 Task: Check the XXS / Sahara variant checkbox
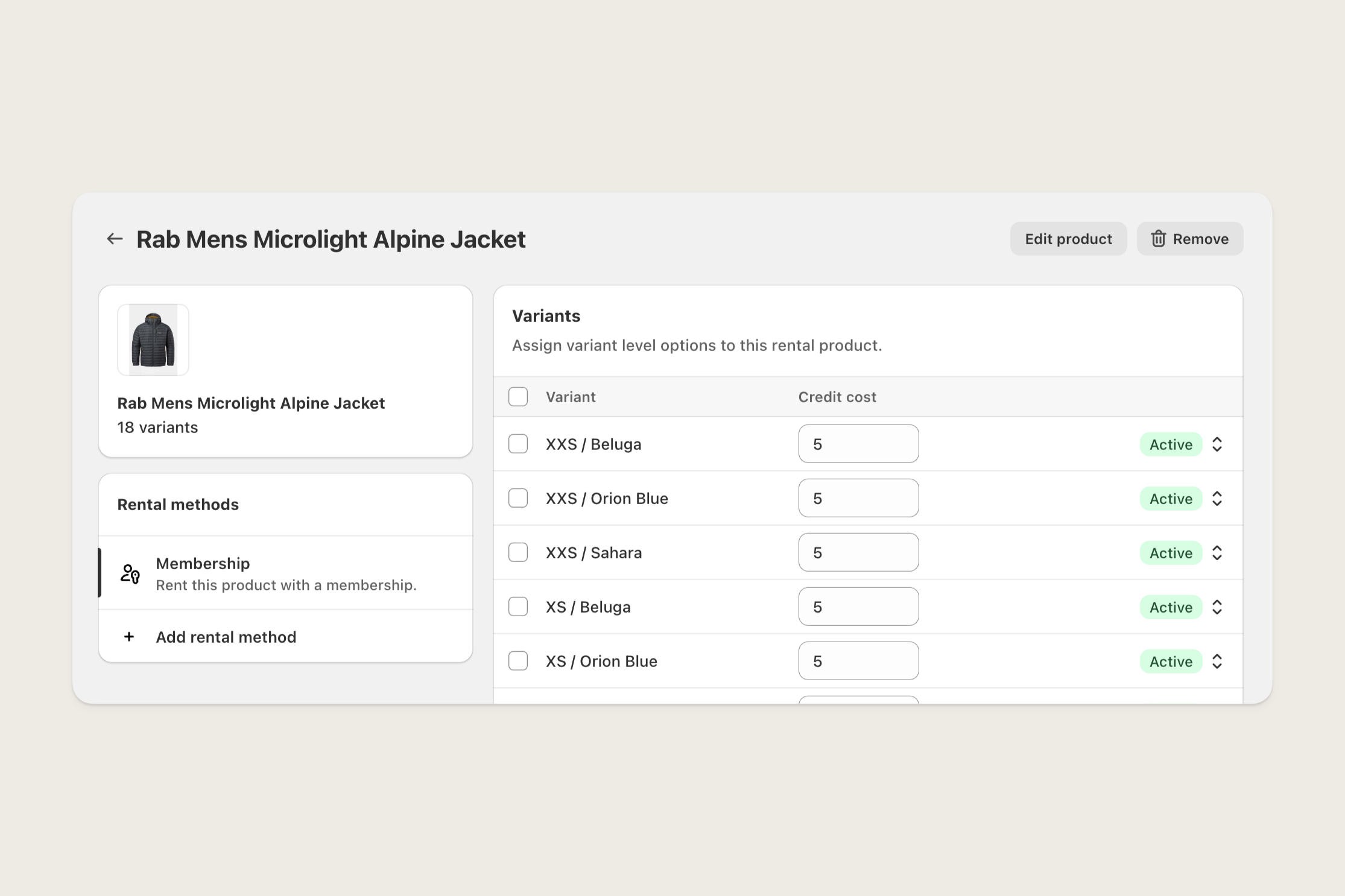click(x=518, y=552)
